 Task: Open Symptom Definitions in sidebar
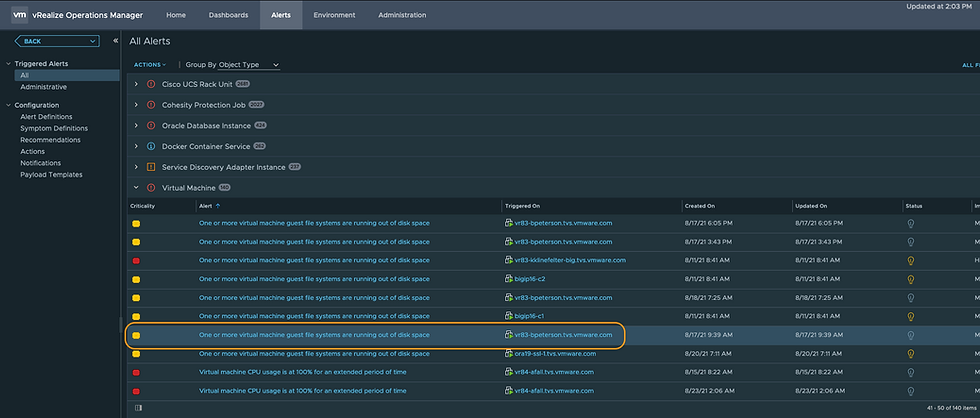click(54, 128)
